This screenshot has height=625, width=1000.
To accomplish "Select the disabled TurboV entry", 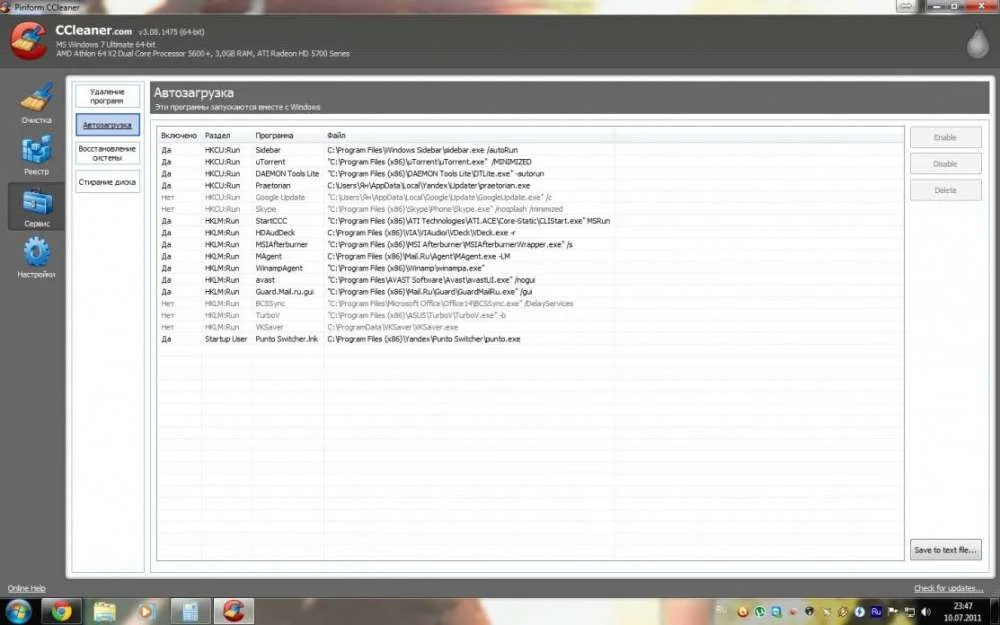I will (531, 315).
